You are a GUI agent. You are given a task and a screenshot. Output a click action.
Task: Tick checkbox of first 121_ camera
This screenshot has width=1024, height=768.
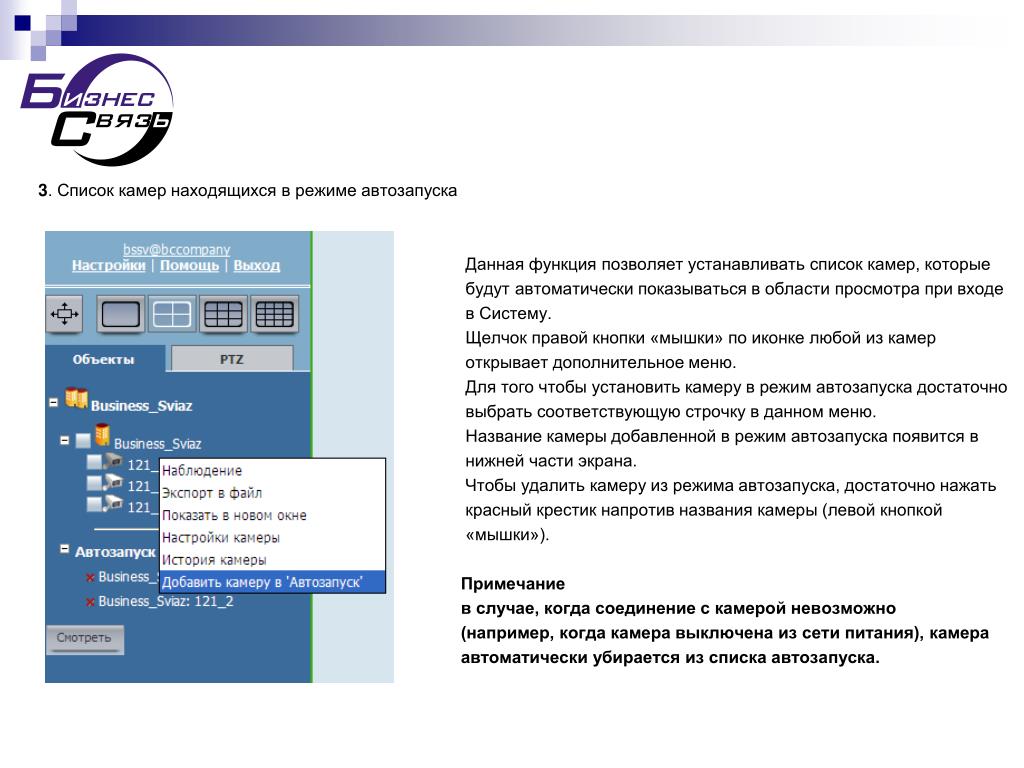coord(95,462)
